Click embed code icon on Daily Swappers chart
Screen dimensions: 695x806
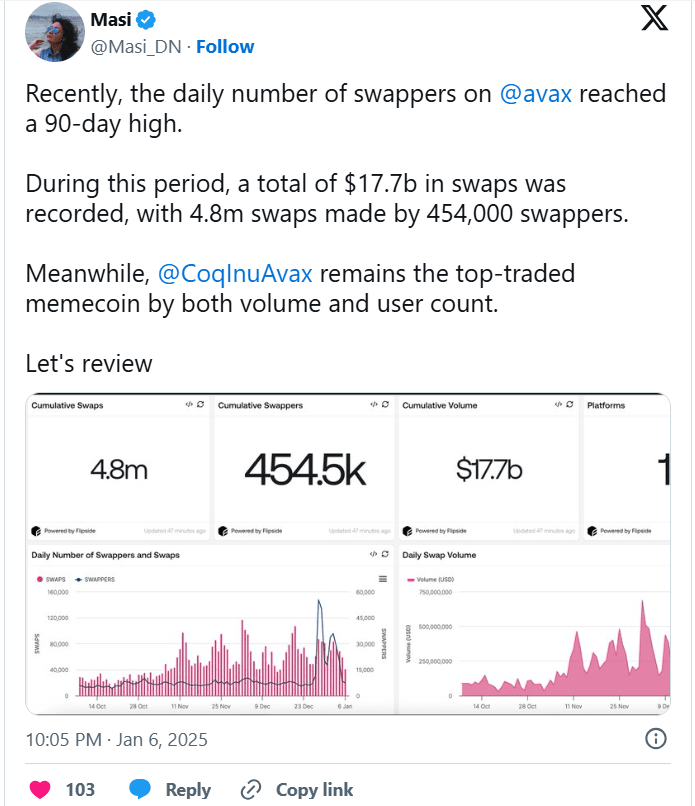373,554
